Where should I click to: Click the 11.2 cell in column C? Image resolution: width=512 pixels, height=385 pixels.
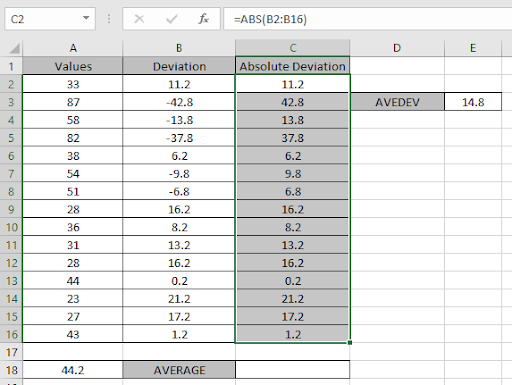click(293, 84)
